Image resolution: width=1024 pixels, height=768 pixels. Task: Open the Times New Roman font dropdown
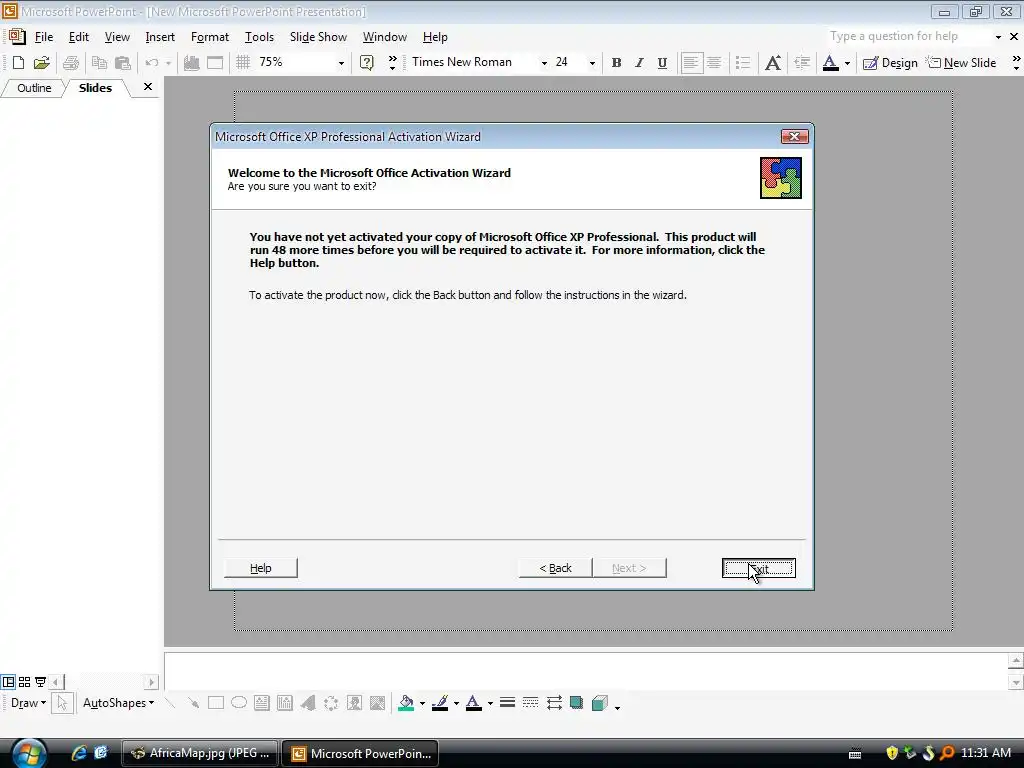click(544, 63)
